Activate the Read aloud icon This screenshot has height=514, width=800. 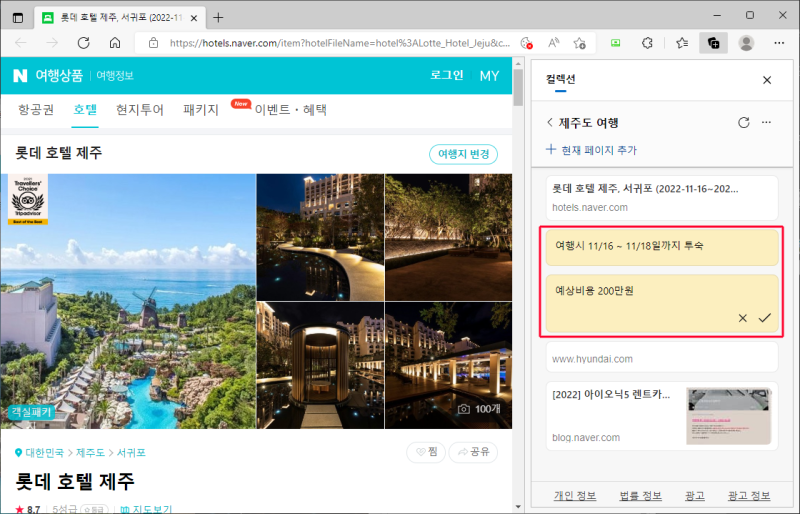(x=554, y=43)
